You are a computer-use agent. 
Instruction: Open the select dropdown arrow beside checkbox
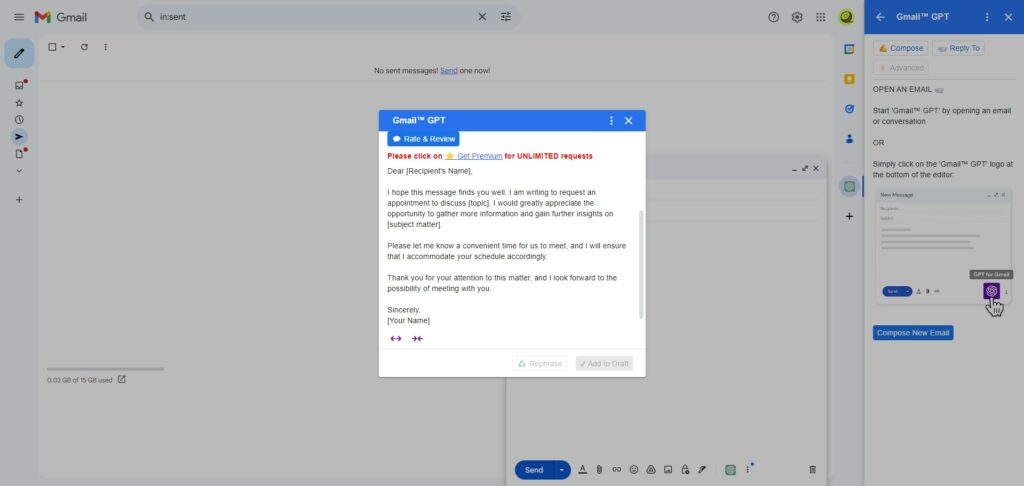63,47
